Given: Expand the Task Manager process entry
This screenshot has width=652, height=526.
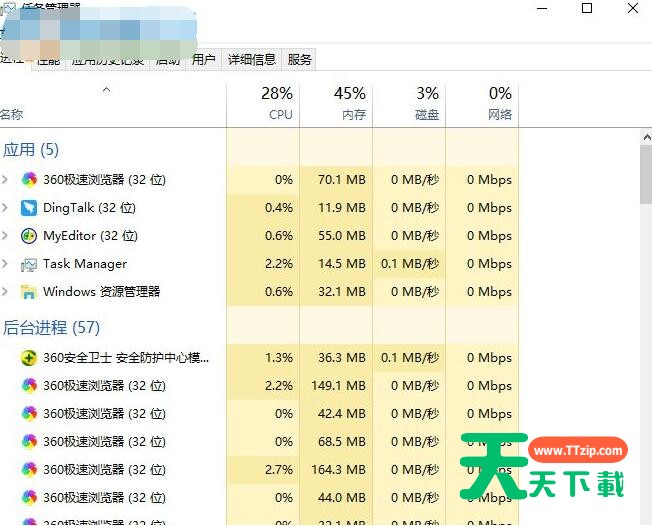Looking at the screenshot, I should [x=5, y=264].
